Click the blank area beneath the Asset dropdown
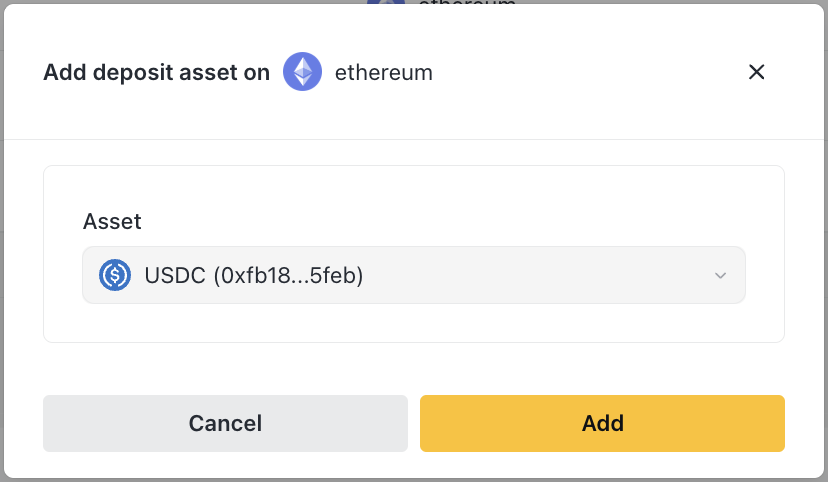Image resolution: width=828 pixels, height=482 pixels. (x=413, y=322)
